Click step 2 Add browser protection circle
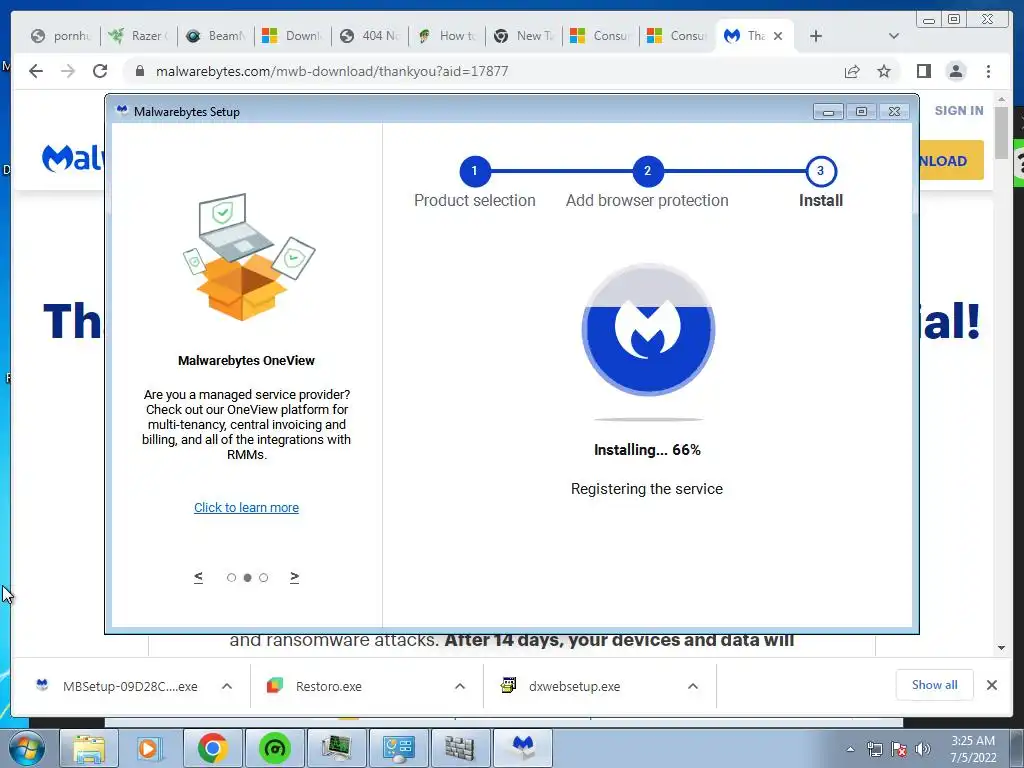Viewport: 1024px width, 768px height. click(648, 171)
